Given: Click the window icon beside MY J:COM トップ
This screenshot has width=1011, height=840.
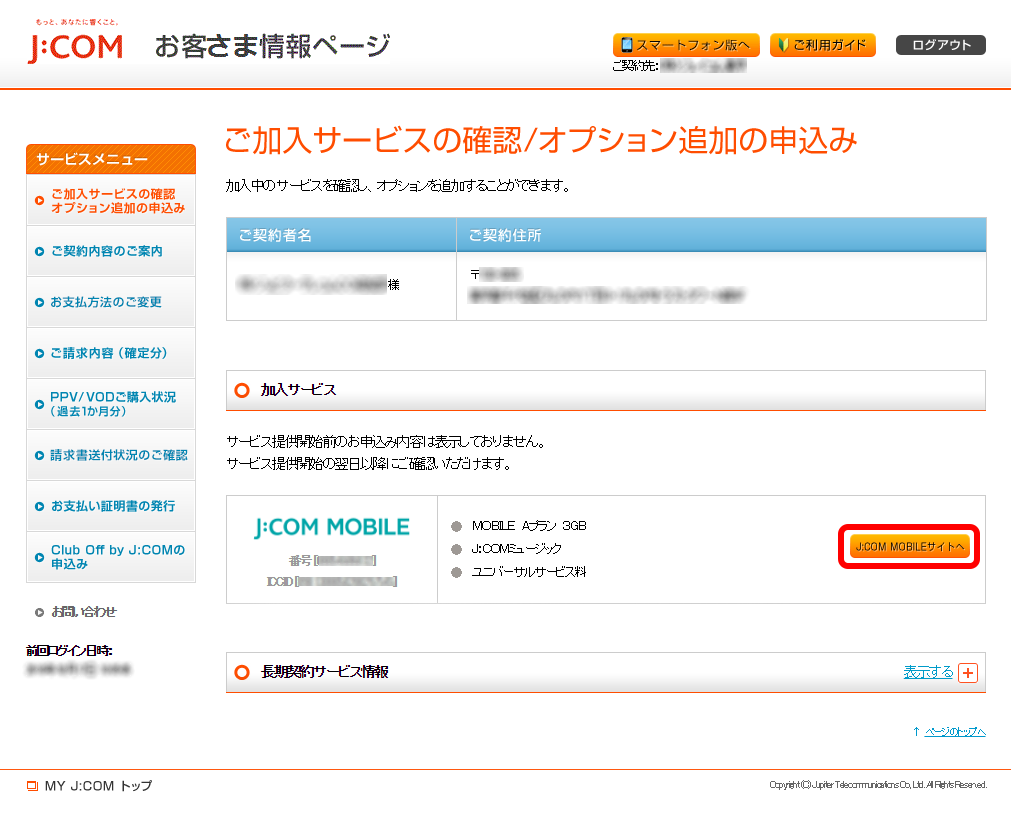Looking at the screenshot, I should click(32, 786).
